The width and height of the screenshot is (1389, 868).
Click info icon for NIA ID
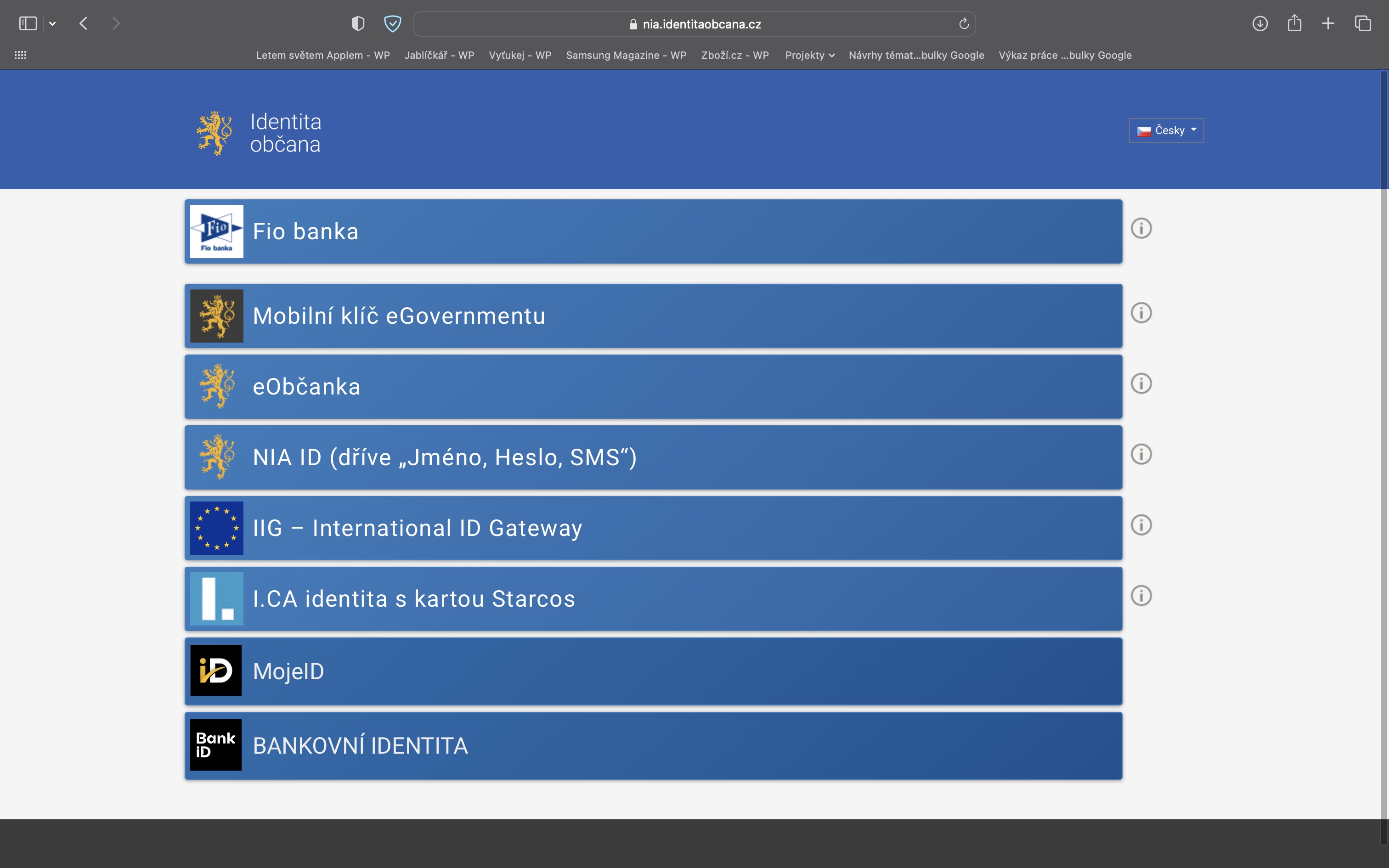(1141, 454)
